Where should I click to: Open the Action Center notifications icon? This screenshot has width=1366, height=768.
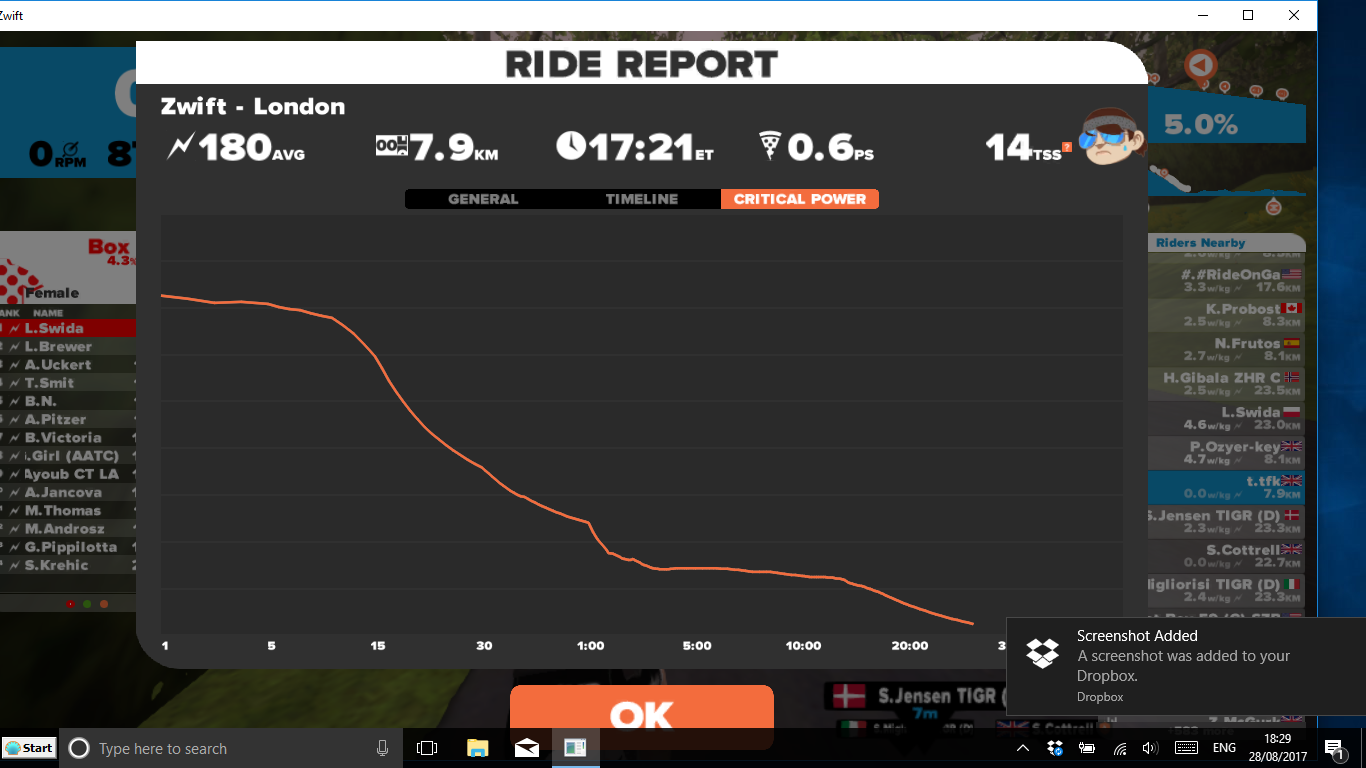click(x=1334, y=748)
